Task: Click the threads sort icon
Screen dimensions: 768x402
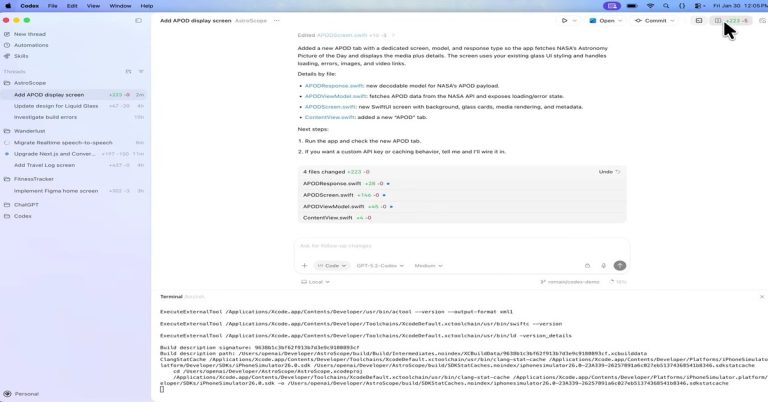Action: (x=128, y=71)
